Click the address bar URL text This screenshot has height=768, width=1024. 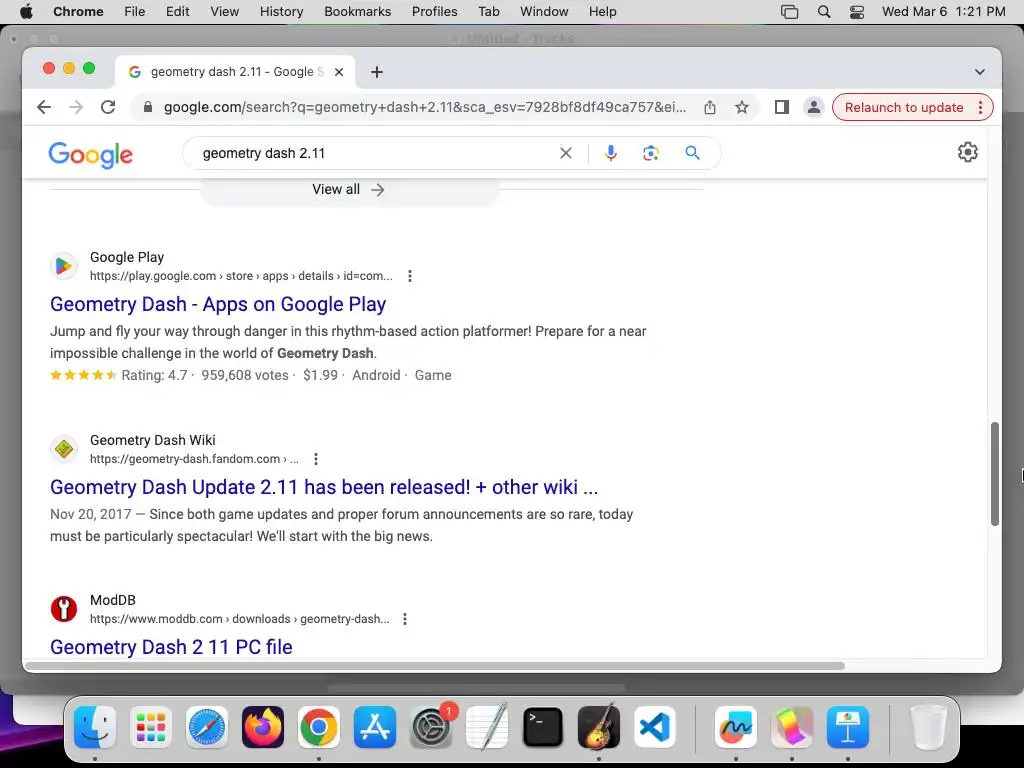point(425,107)
